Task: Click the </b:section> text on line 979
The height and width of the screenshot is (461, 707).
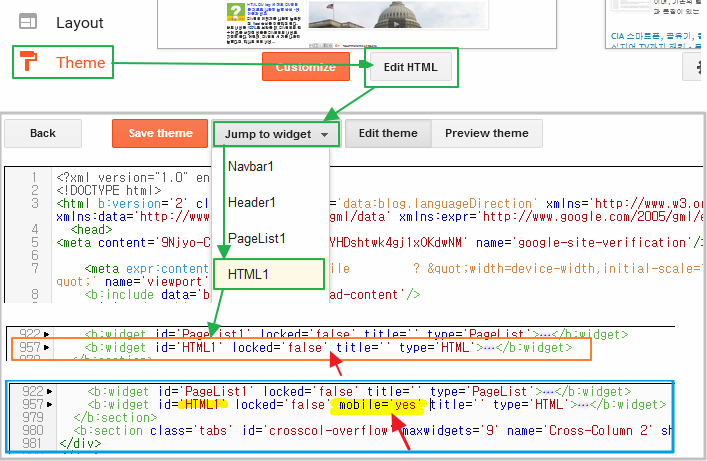Action: point(115,417)
